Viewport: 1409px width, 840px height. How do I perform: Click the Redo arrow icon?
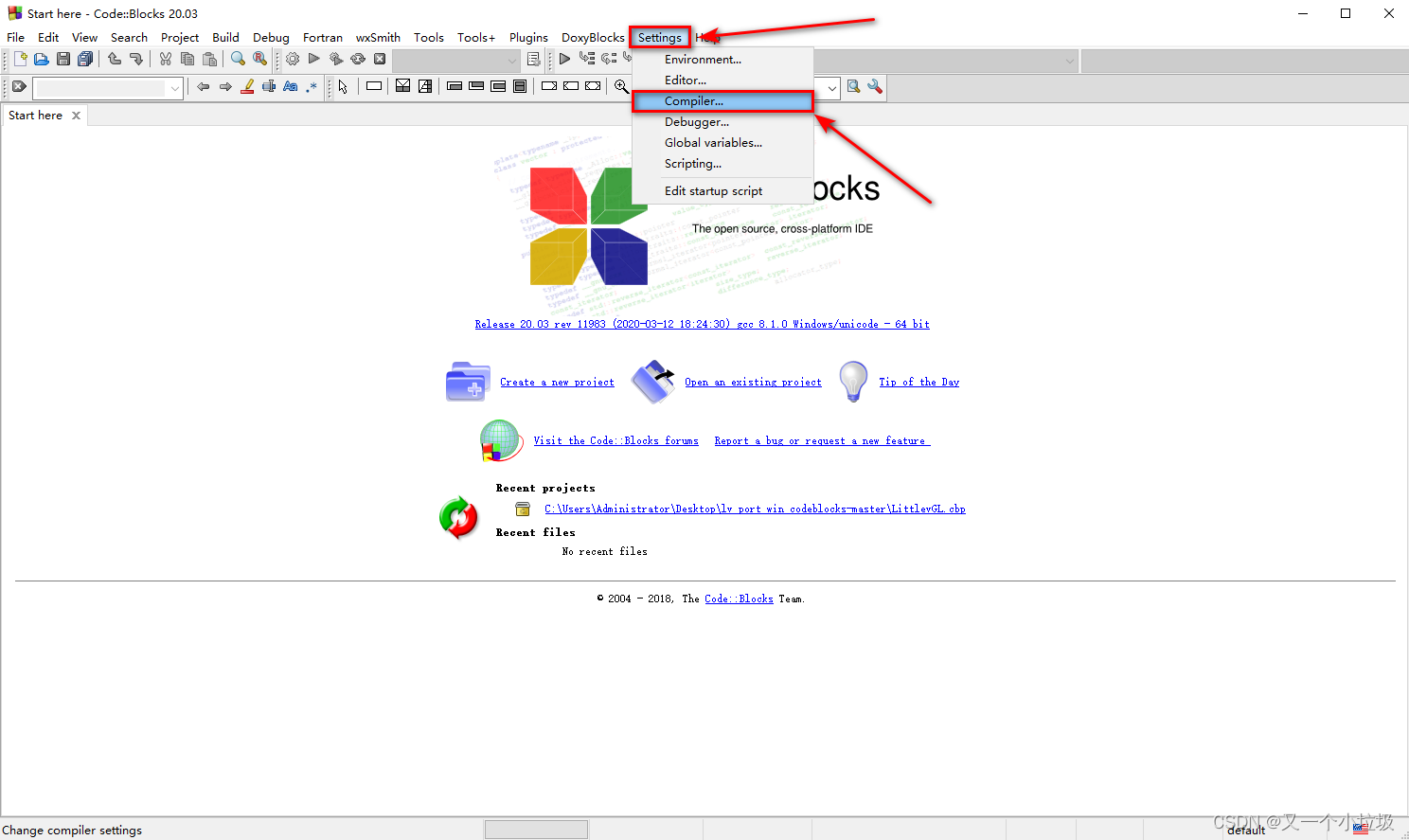click(136, 59)
